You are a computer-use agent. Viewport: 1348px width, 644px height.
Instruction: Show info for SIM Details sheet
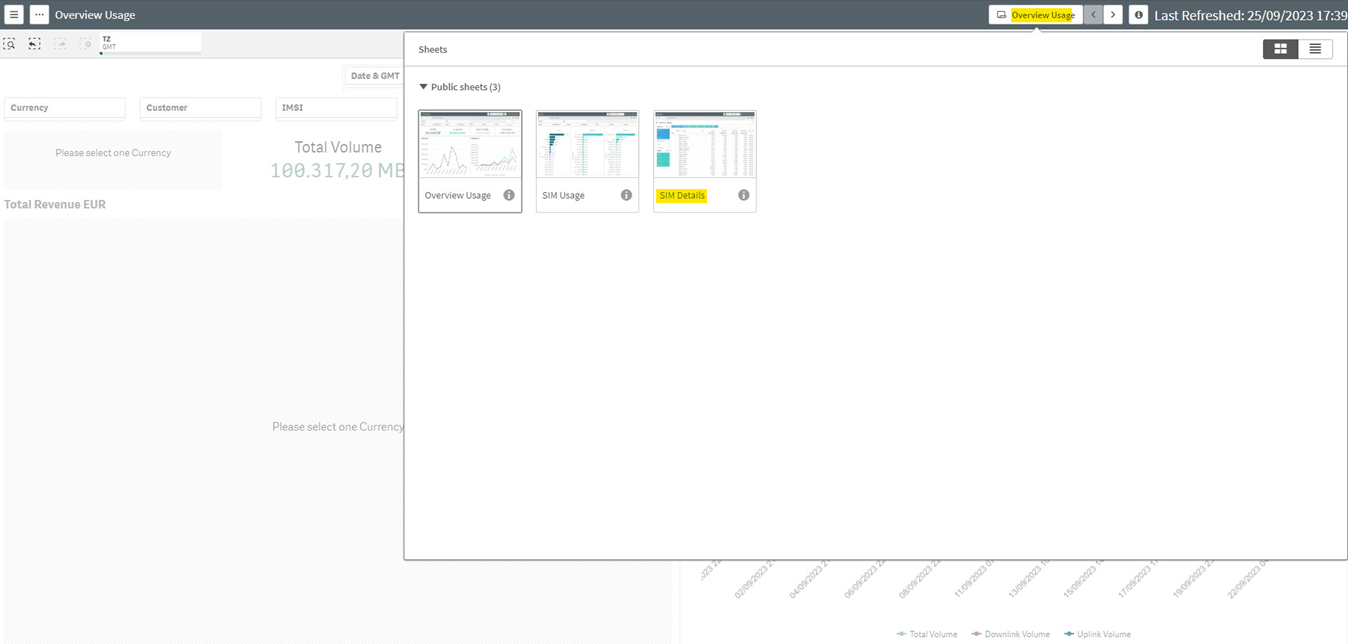743,195
